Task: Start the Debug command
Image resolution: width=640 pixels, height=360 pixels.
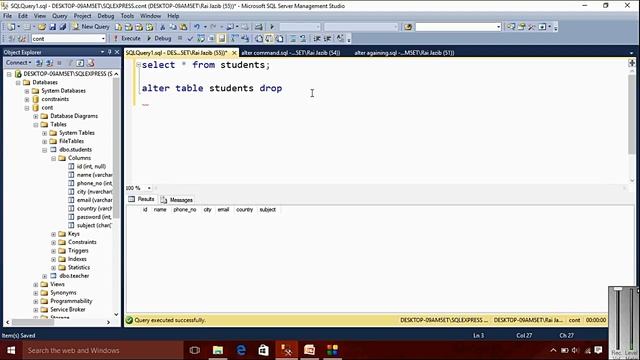Action: 159,38
